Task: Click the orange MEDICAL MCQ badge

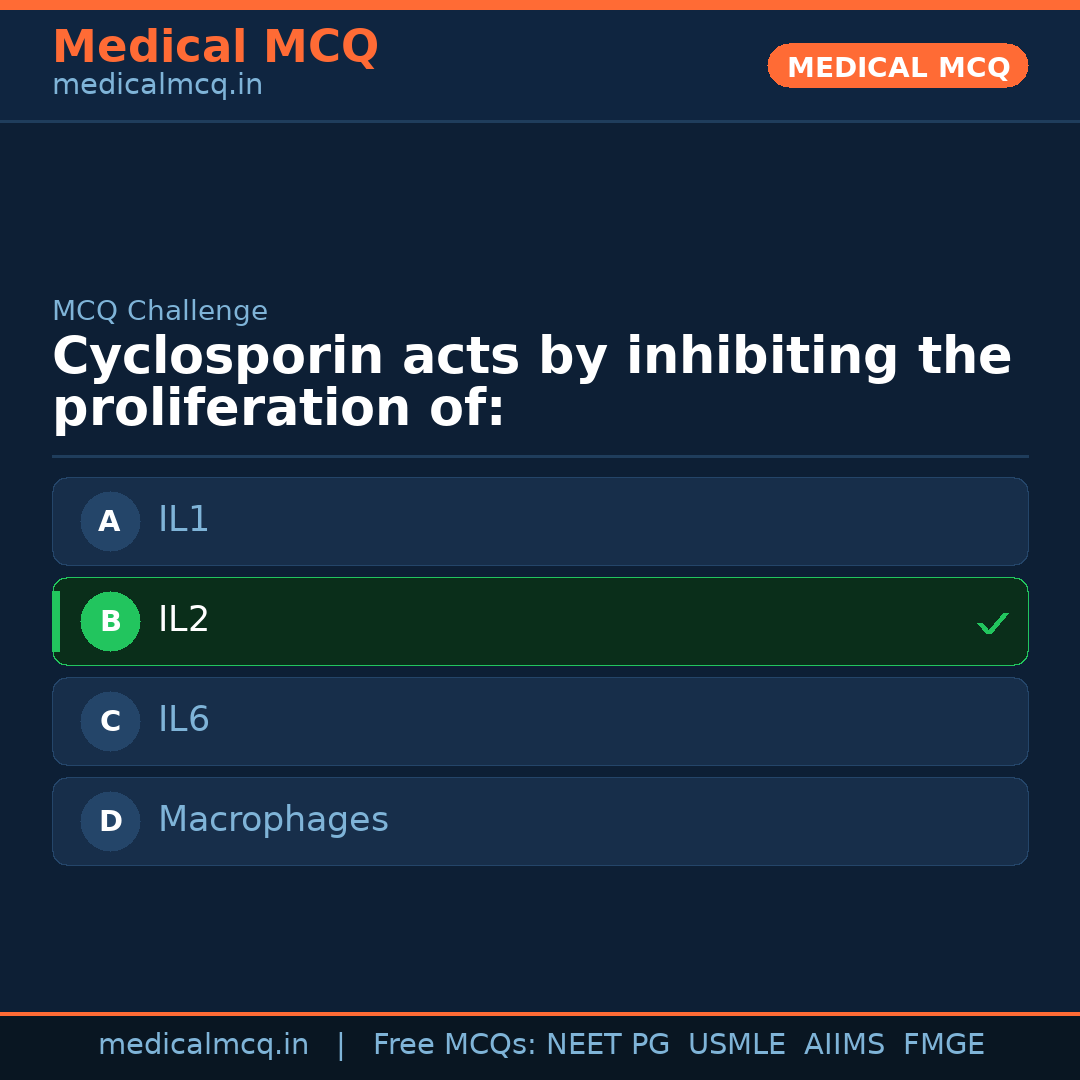Action: 897,66
